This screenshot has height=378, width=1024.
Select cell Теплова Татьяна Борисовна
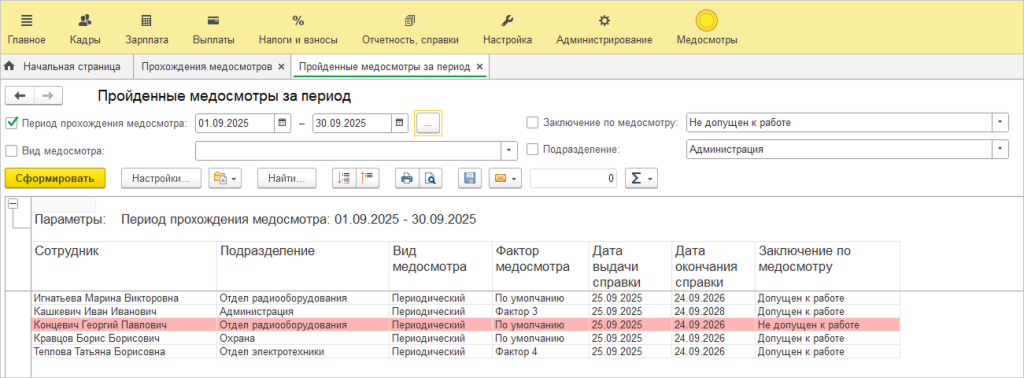tap(124, 351)
